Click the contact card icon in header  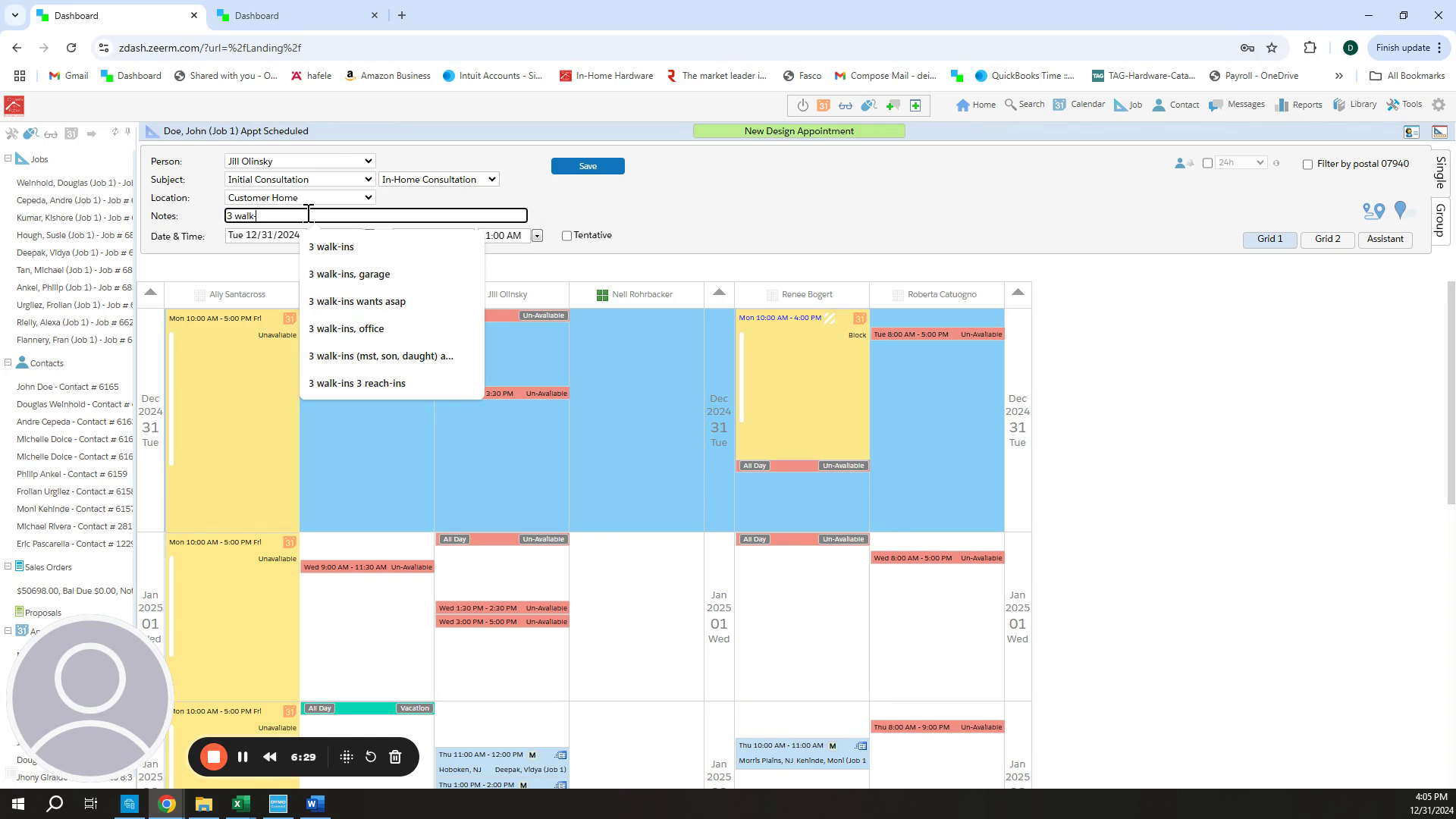(1411, 132)
